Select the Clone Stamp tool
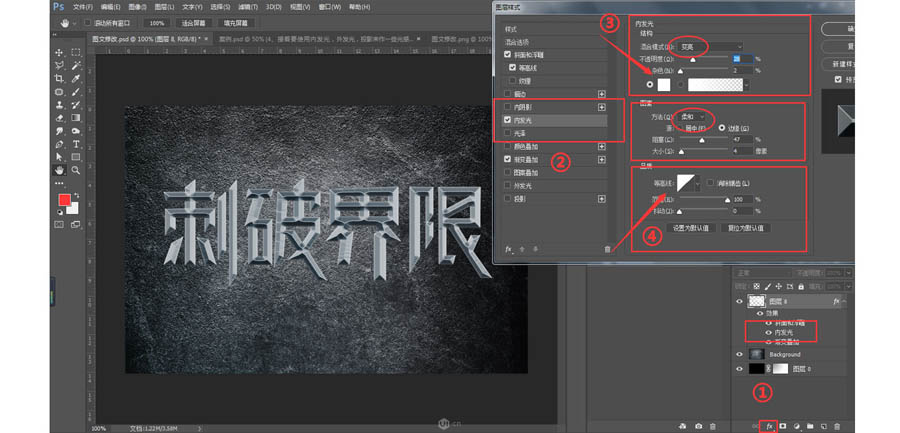The height and width of the screenshot is (433, 900). click(59, 105)
